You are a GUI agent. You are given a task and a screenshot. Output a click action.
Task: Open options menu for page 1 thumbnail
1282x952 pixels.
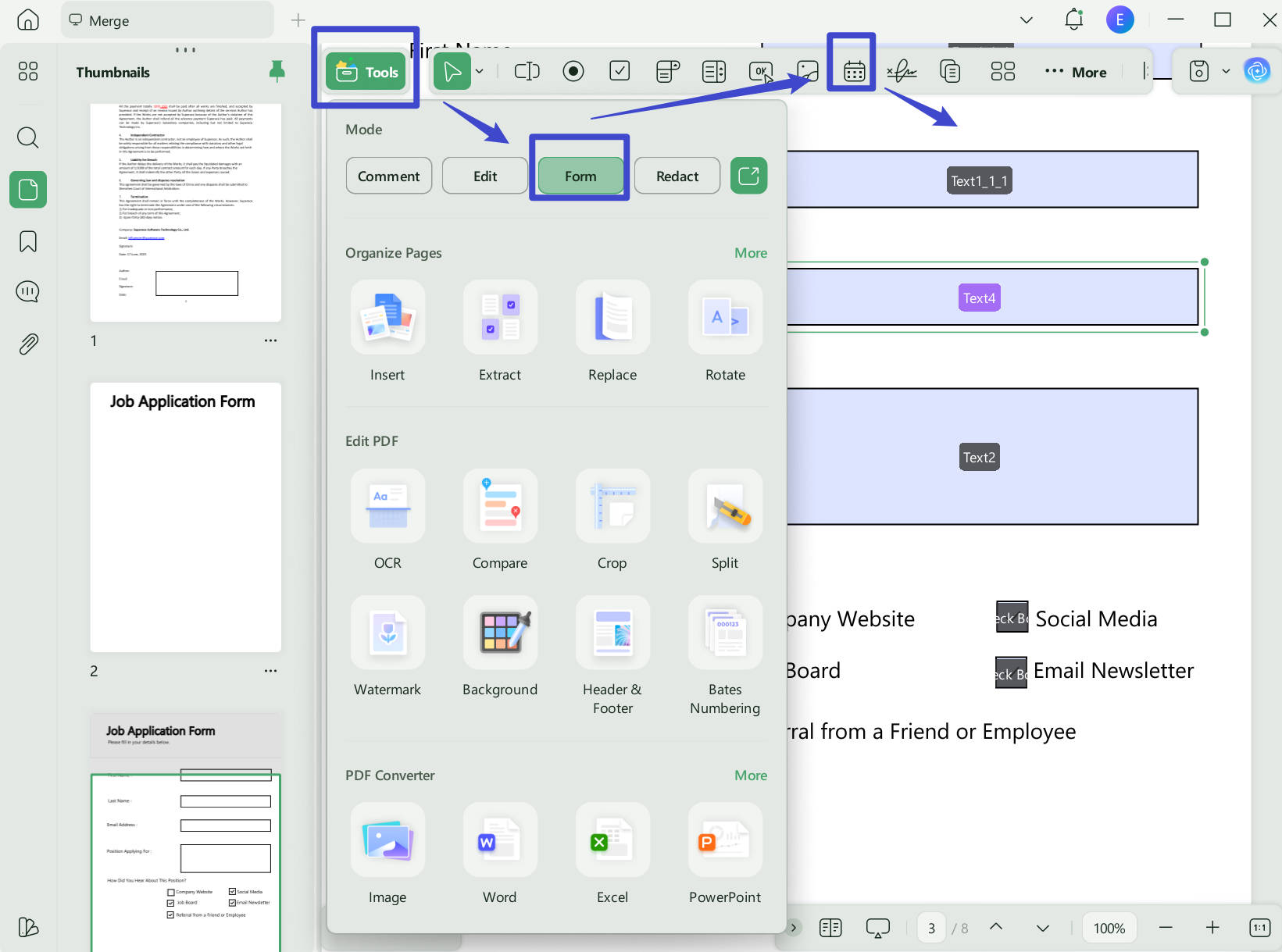click(x=270, y=341)
